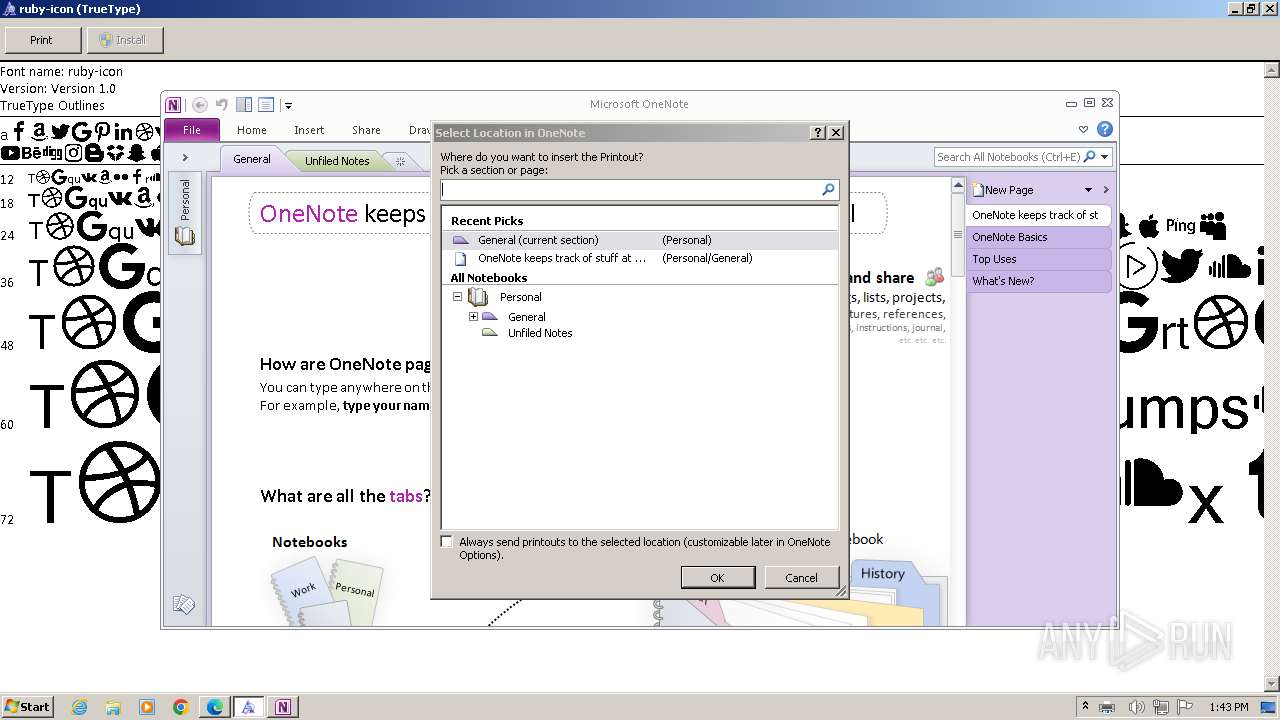1280x720 pixels.
Task: Open Microsoft Edge from taskbar
Action: pyautogui.click(x=215, y=707)
